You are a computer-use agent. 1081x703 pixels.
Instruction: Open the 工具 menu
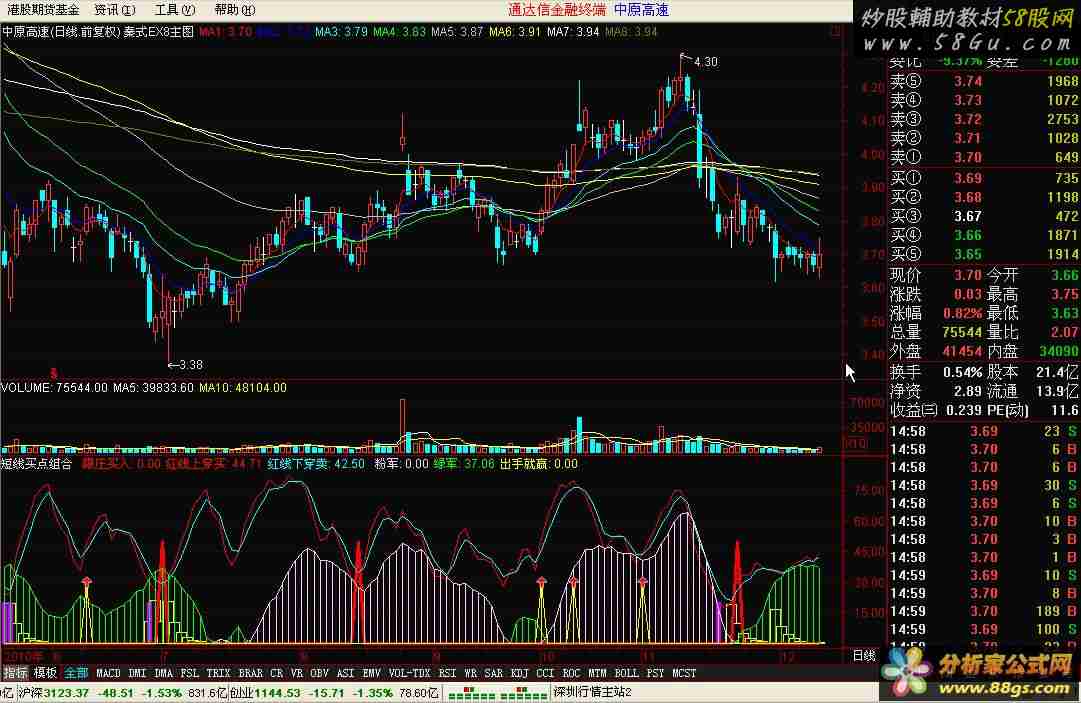[x=174, y=10]
